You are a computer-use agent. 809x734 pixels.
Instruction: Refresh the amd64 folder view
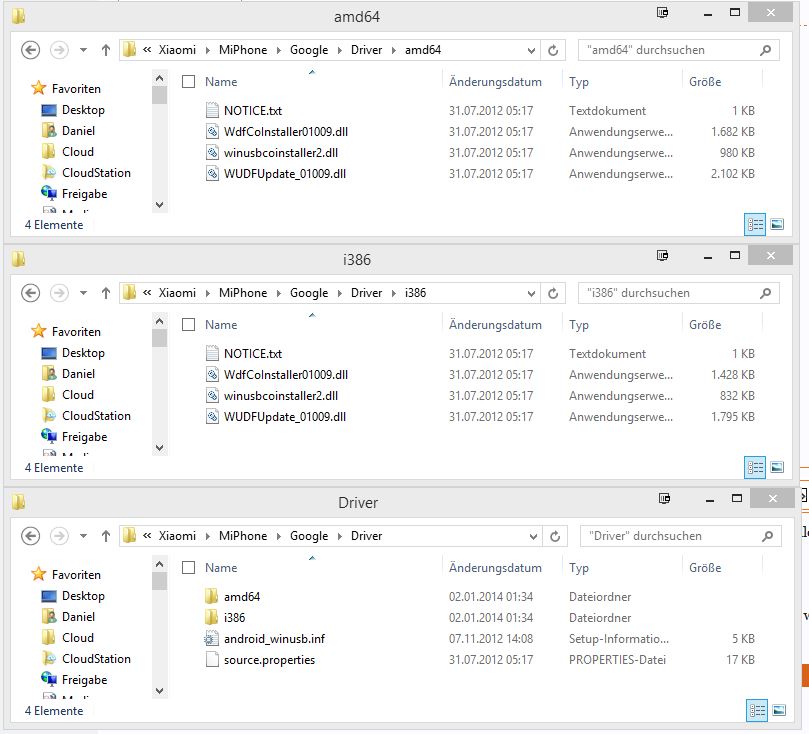point(553,50)
